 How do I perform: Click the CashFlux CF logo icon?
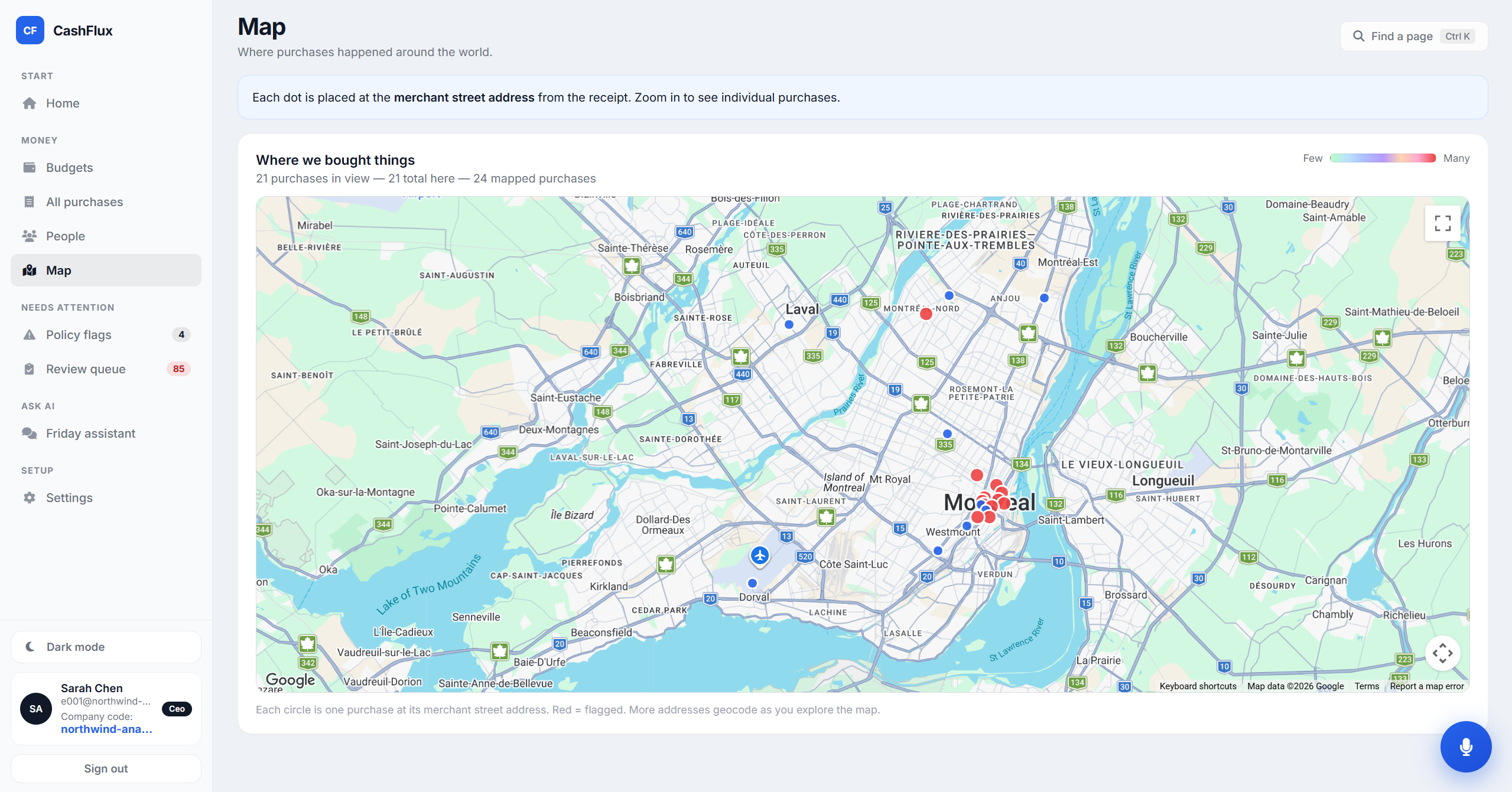[x=30, y=30]
